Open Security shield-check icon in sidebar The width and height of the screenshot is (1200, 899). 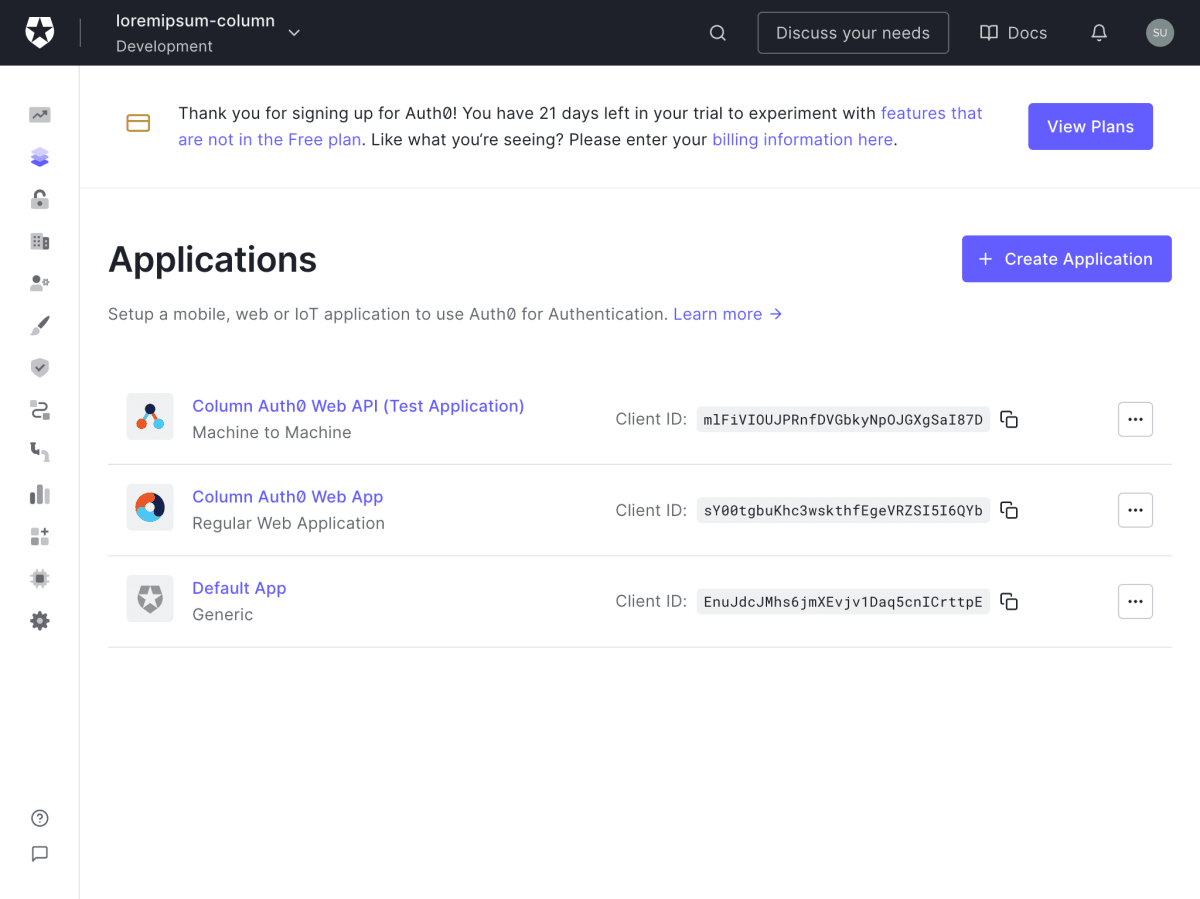[x=40, y=368]
